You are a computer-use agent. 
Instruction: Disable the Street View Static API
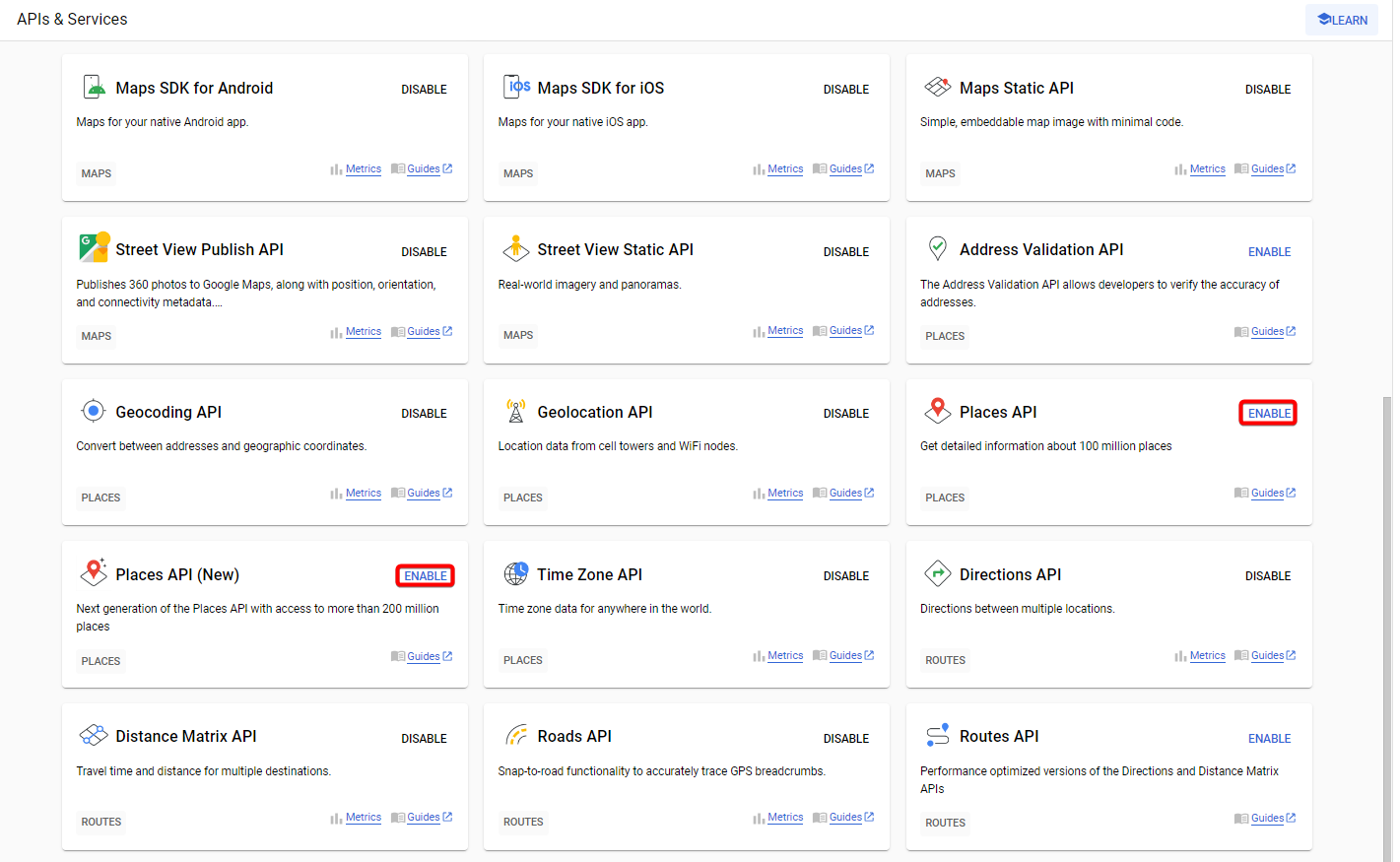pyautogui.click(x=846, y=252)
